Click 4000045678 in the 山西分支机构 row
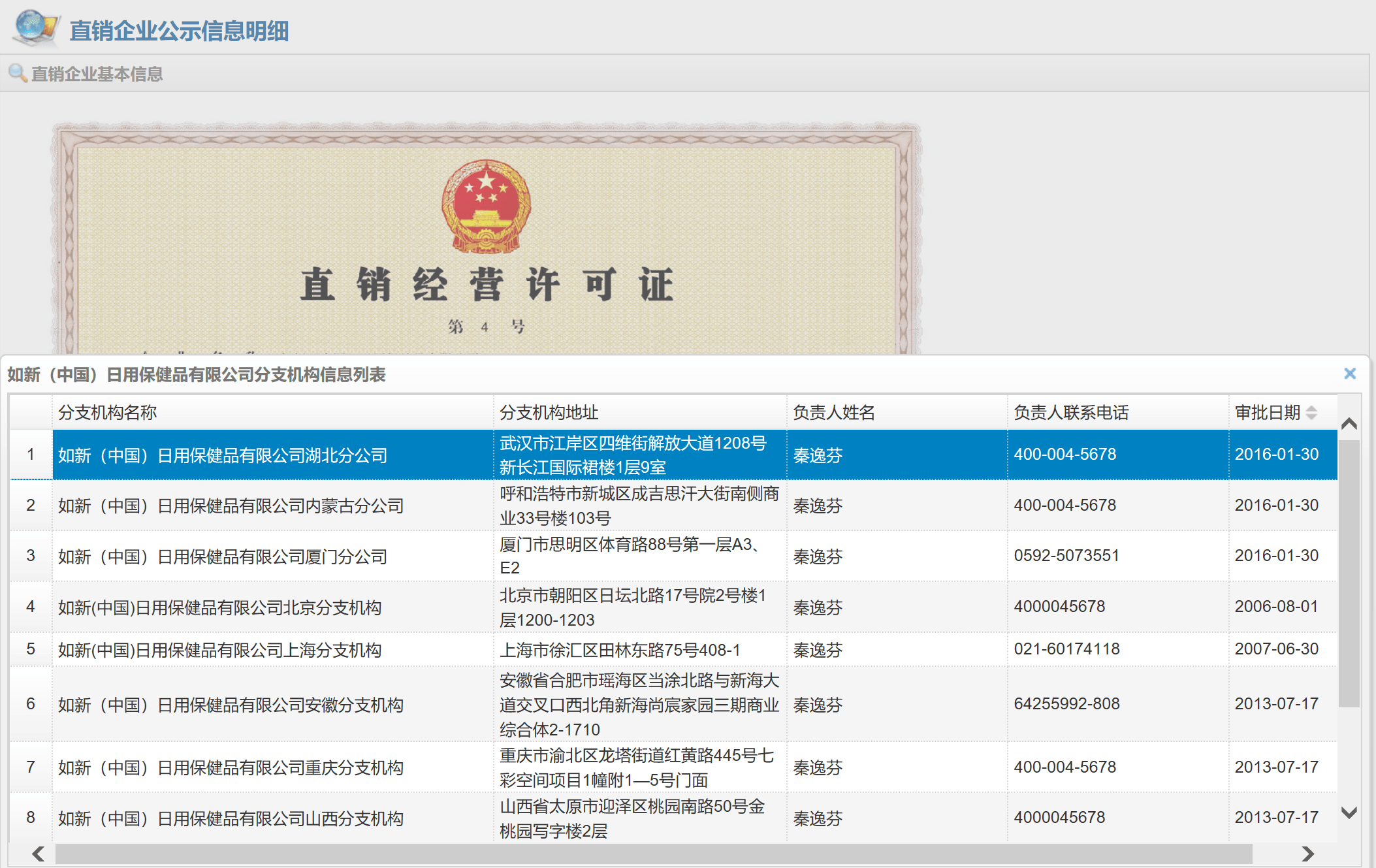The width and height of the screenshot is (1376, 868). coord(1059,818)
